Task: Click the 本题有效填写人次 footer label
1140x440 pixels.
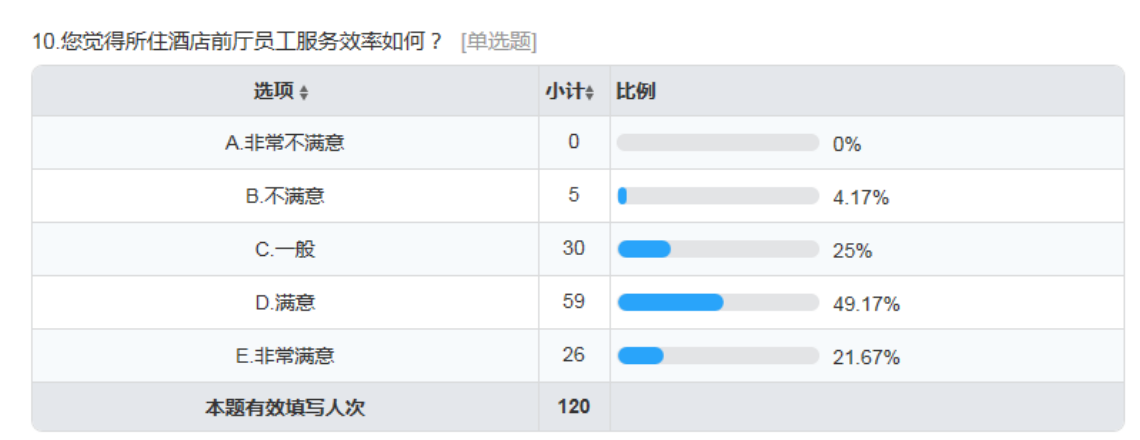Action: (285, 408)
